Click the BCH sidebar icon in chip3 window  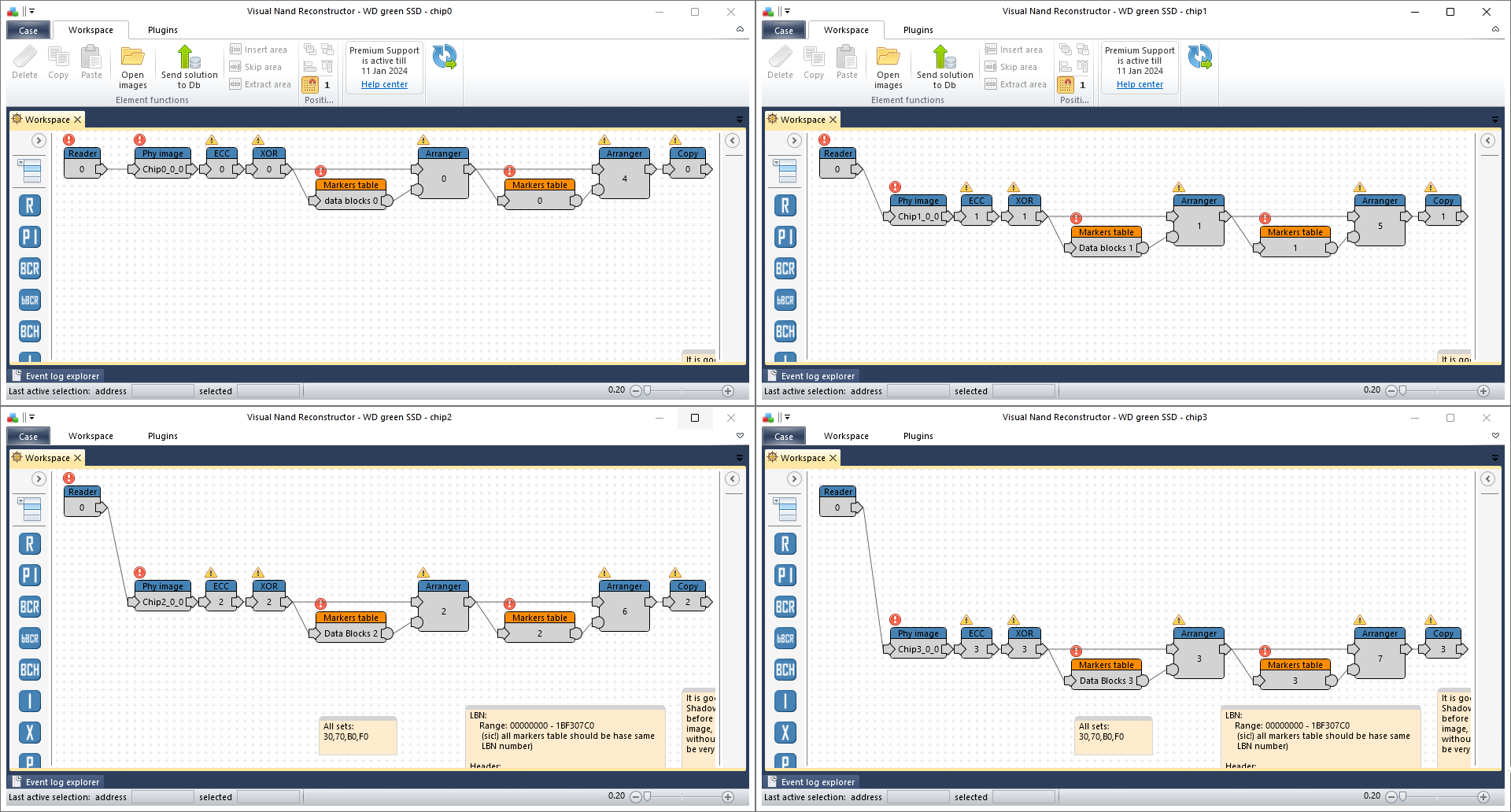785,670
